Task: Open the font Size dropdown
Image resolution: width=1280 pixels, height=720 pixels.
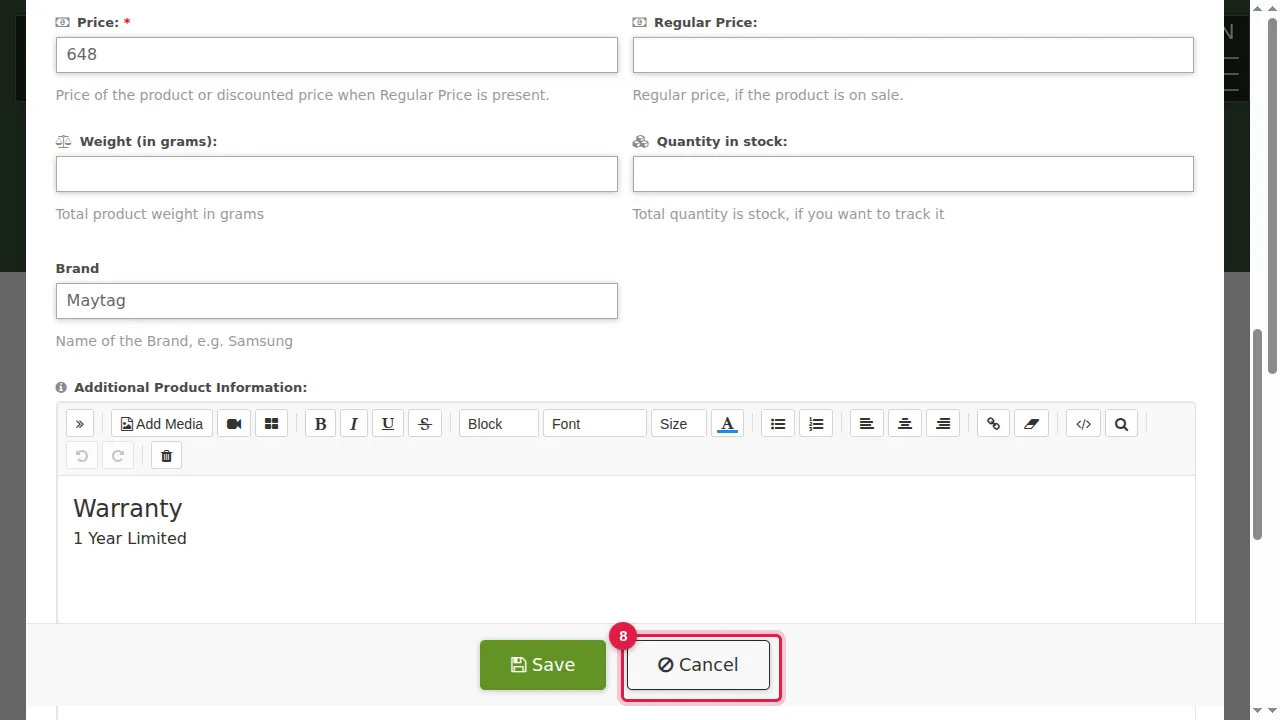Action: tap(679, 424)
